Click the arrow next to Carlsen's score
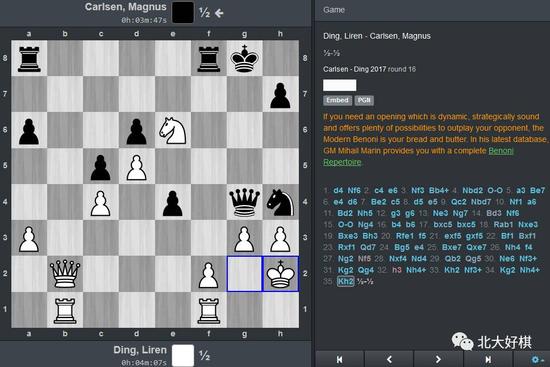The image size is (550, 367). coord(219,13)
